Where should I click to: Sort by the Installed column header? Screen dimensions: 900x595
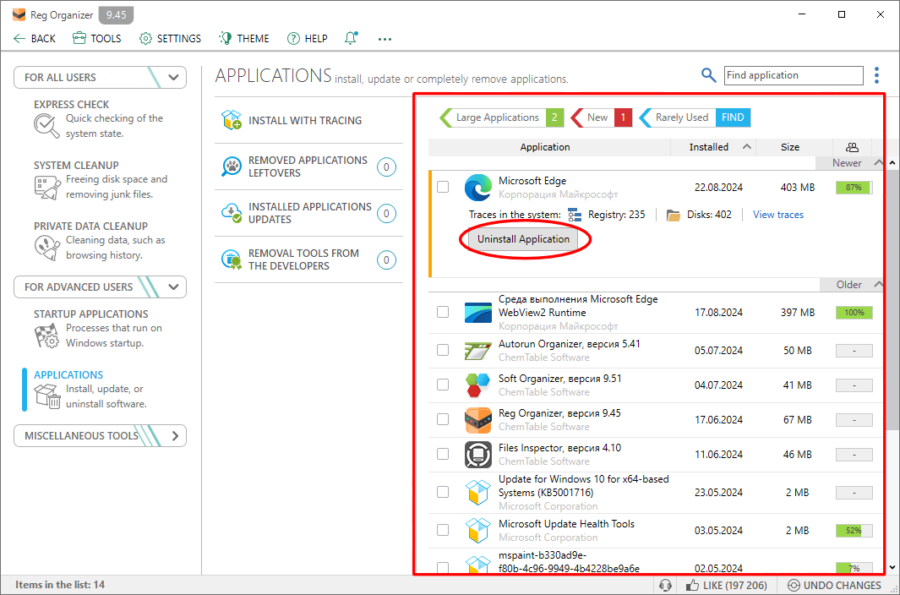713,147
